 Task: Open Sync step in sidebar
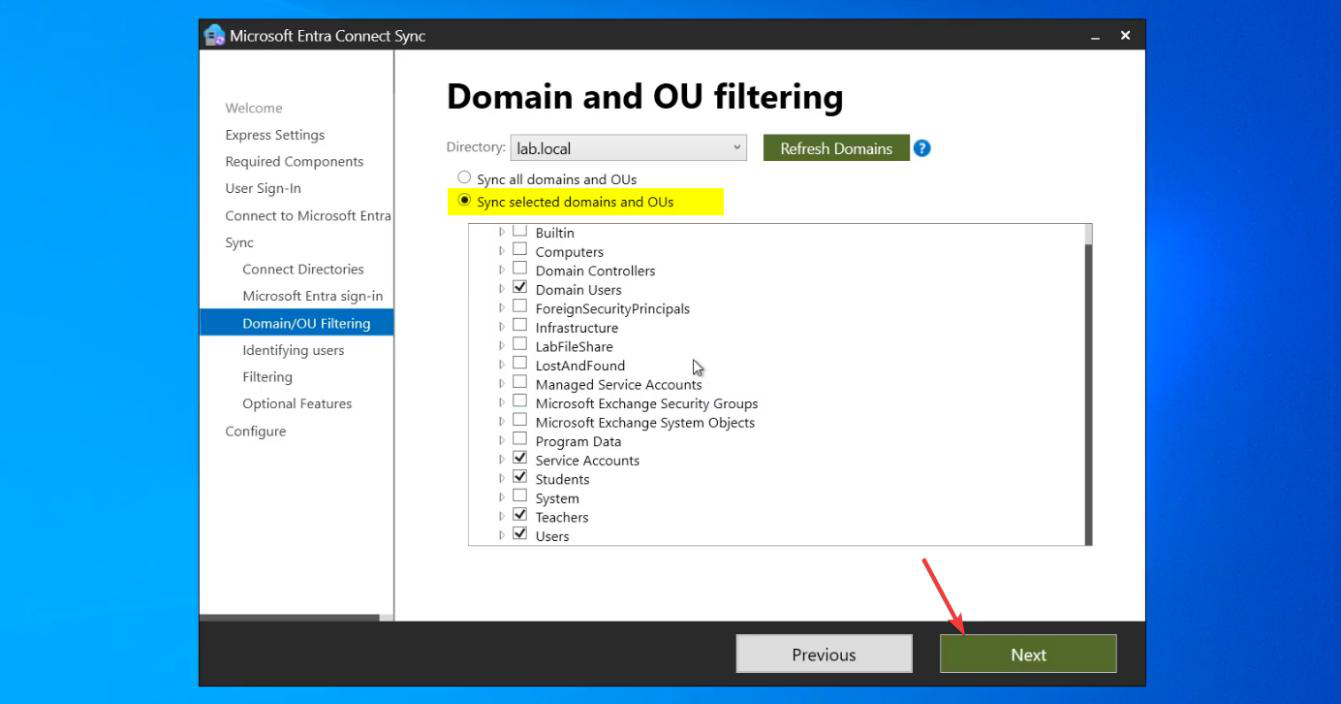239,243
